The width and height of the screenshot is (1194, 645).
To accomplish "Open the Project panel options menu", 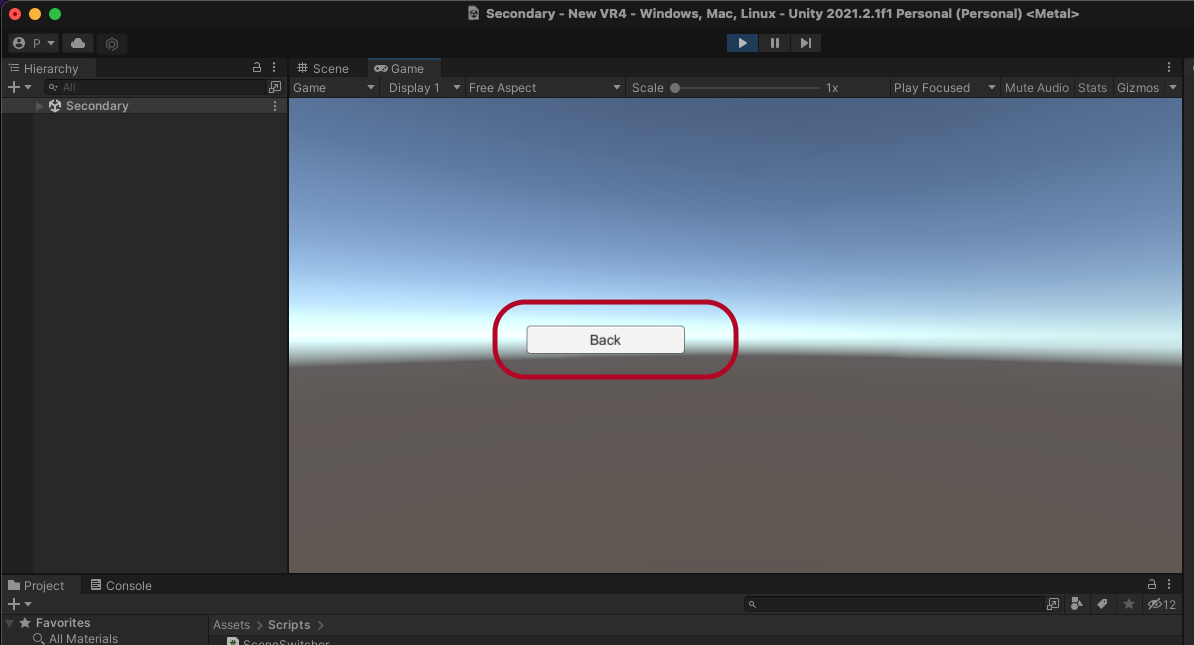I will click(x=1169, y=584).
